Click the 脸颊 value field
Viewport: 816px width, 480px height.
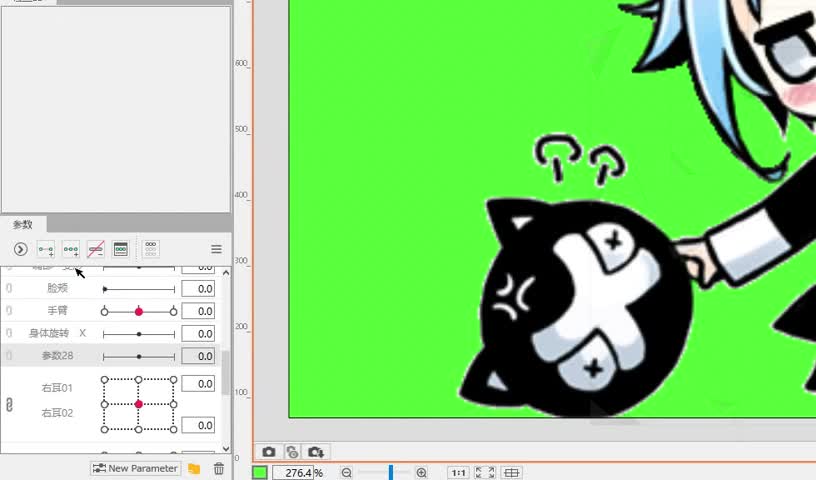[198, 289]
